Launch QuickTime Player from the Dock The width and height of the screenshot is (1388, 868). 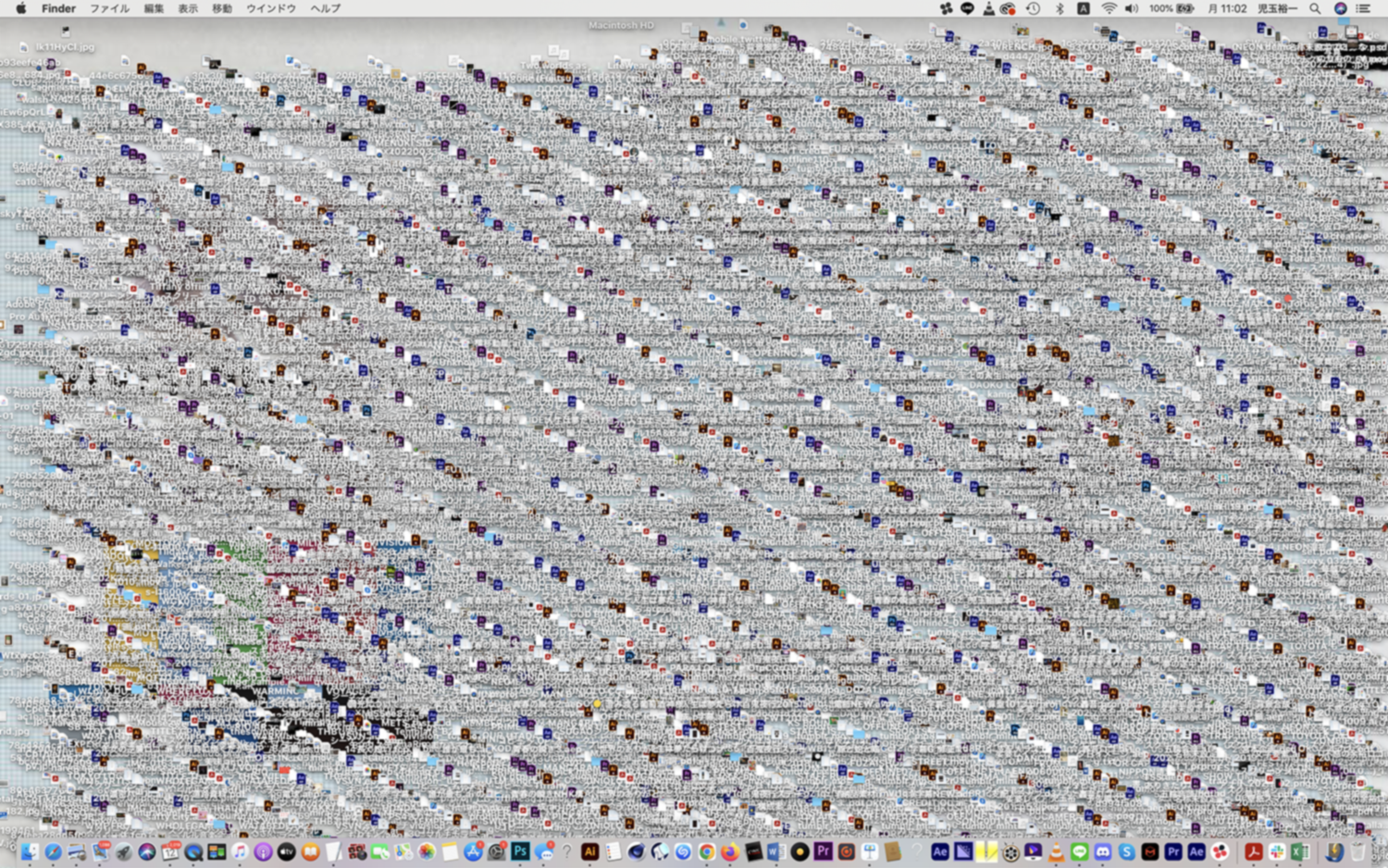point(193,851)
